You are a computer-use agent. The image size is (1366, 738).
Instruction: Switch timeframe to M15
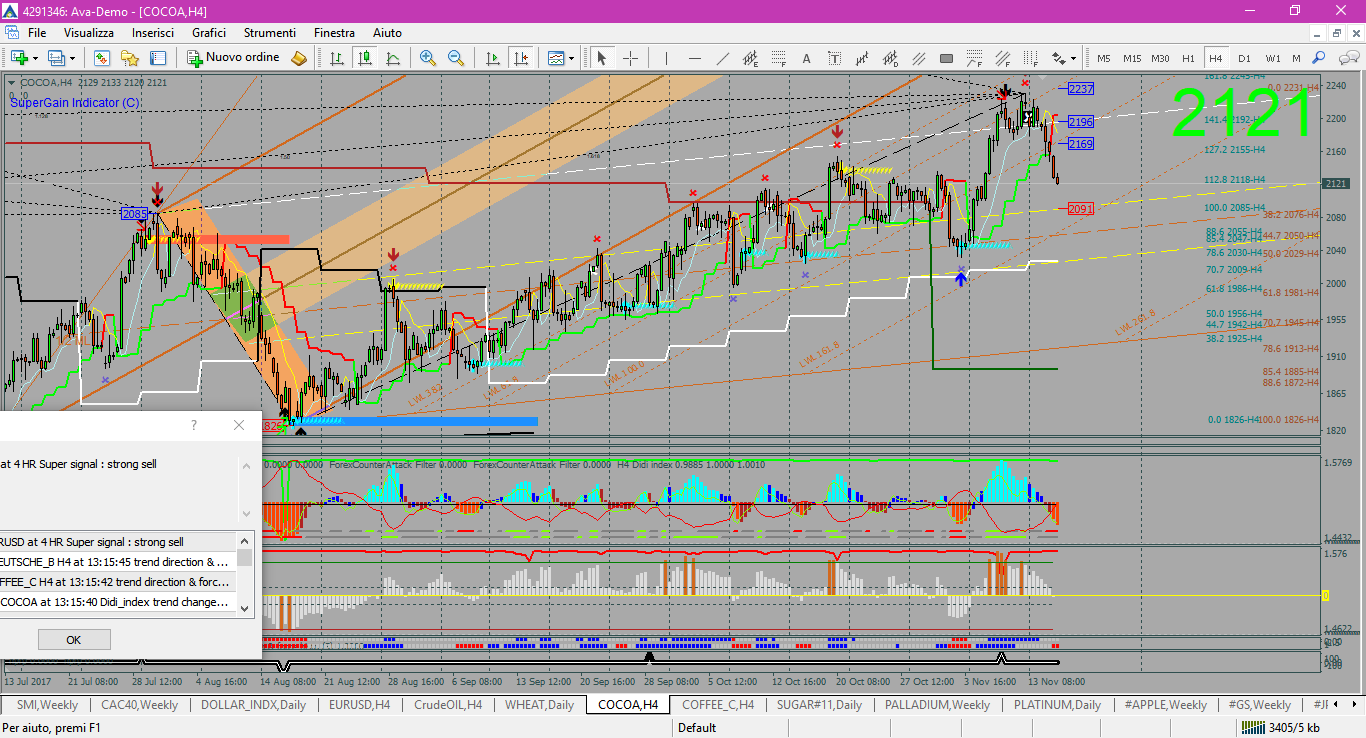click(x=1132, y=58)
